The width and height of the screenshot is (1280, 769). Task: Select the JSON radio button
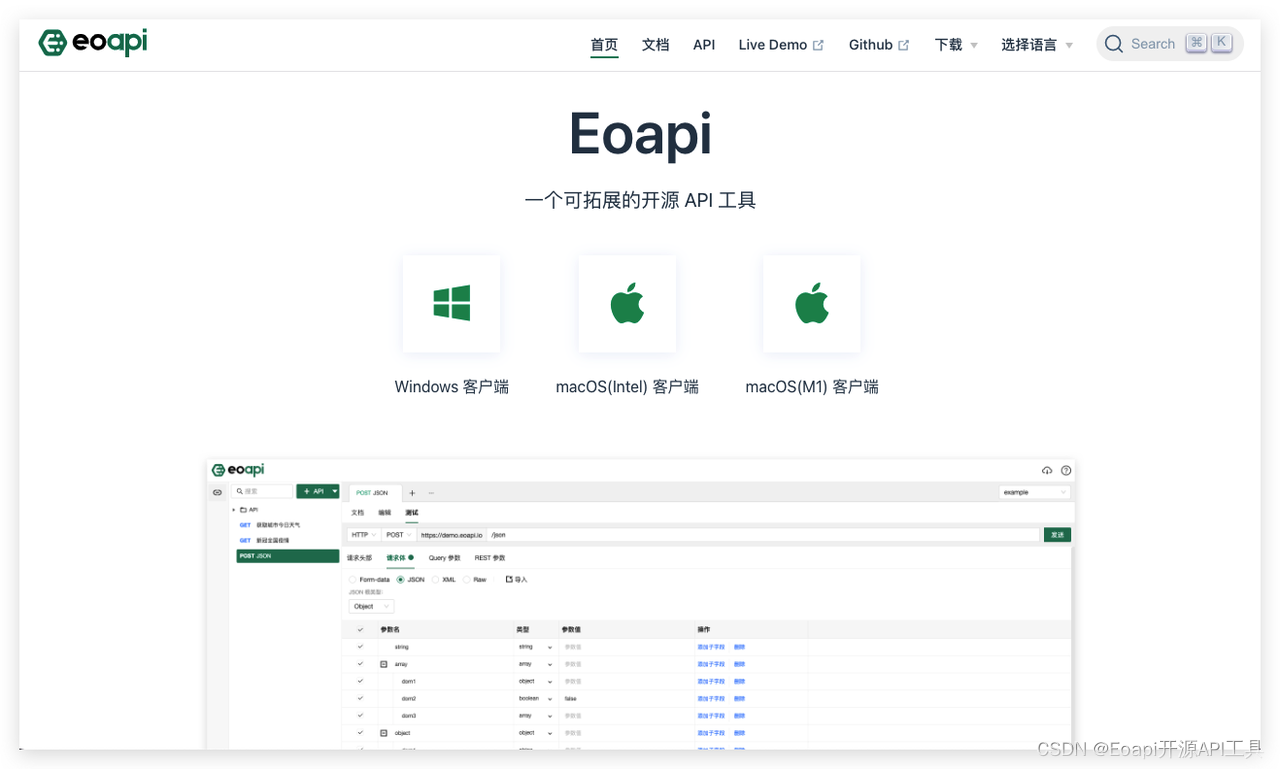[401, 580]
